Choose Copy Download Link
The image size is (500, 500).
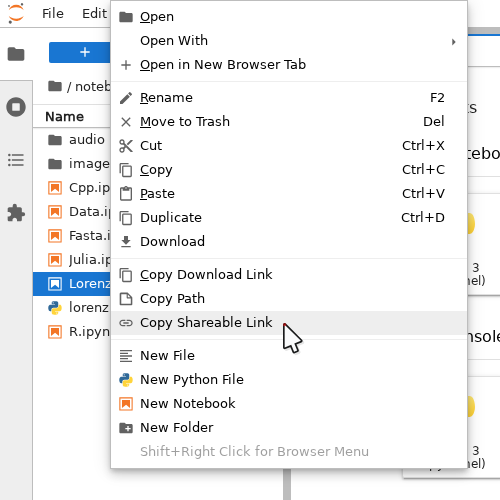point(289,275)
